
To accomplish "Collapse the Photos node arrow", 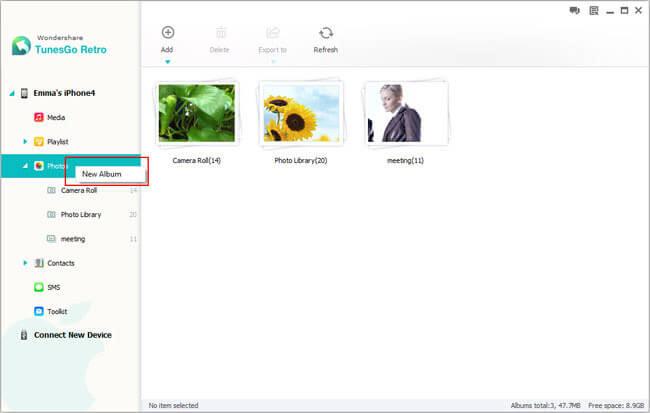I will 25,166.
